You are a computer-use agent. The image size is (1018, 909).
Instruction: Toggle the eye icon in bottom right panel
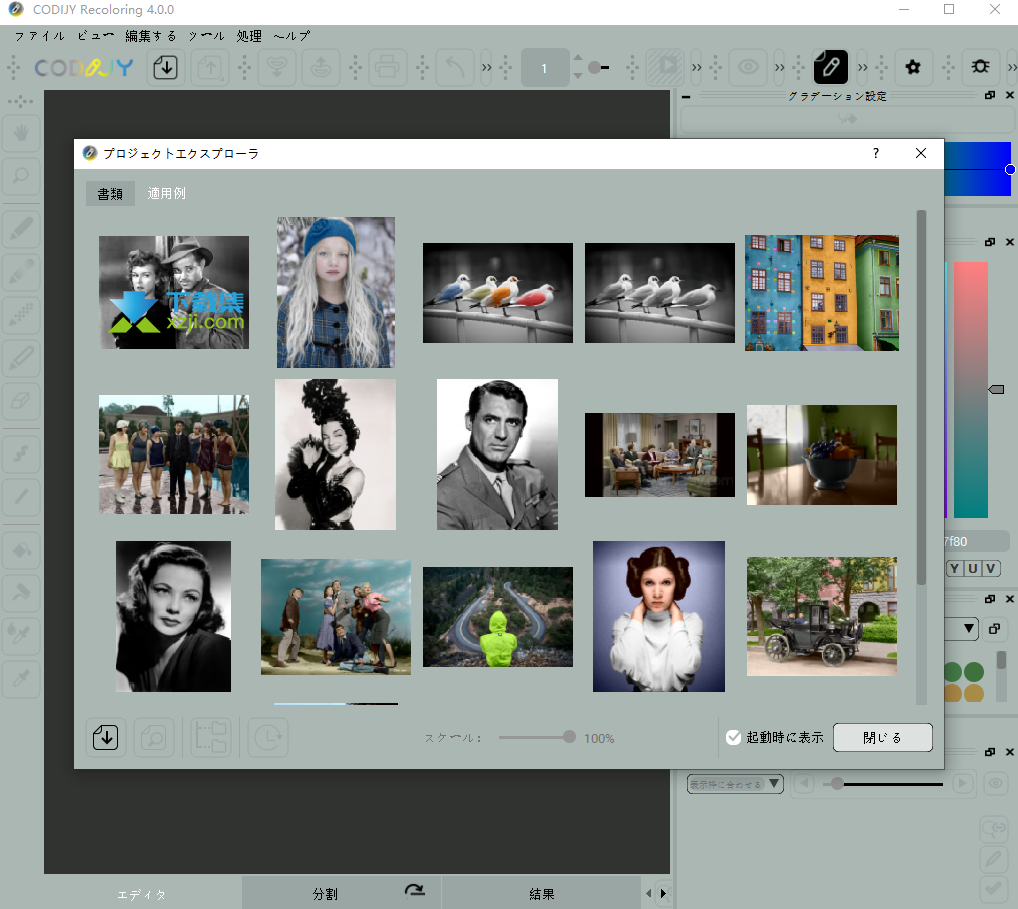tap(995, 783)
